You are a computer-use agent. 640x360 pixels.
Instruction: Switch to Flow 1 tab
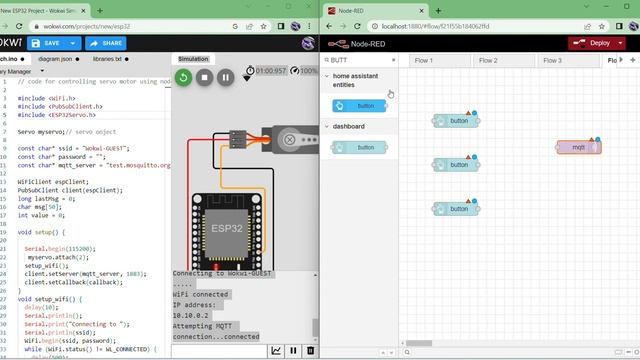pyautogui.click(x=440, y=60)
